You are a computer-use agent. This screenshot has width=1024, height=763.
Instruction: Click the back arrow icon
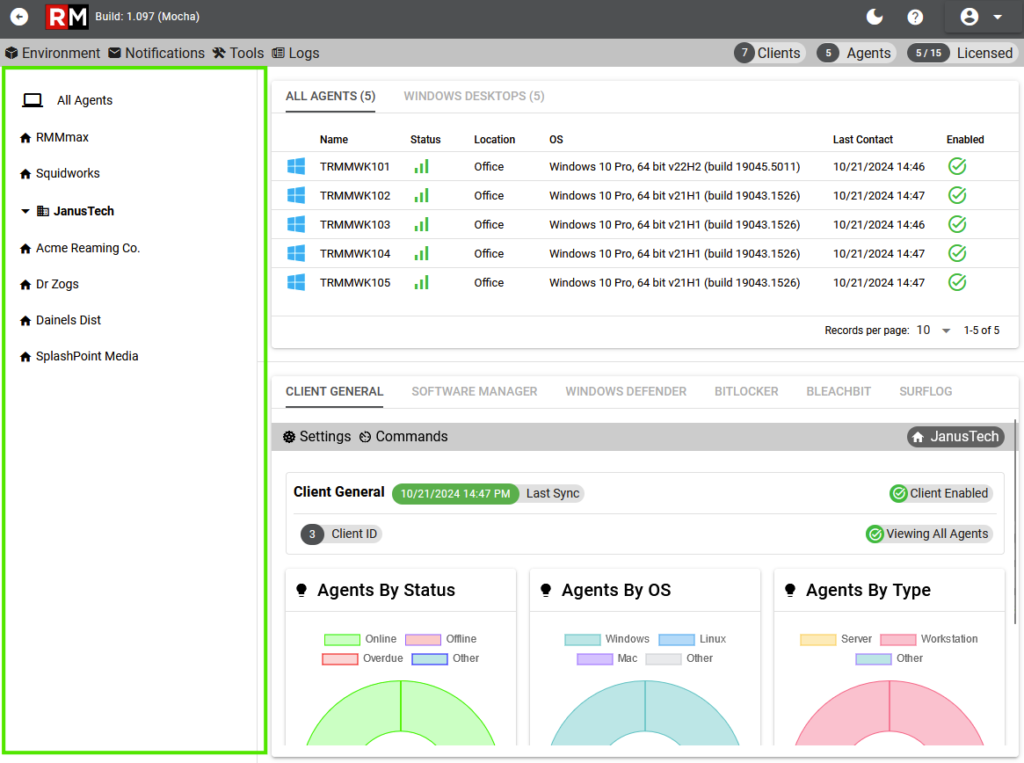coord(19,17)
